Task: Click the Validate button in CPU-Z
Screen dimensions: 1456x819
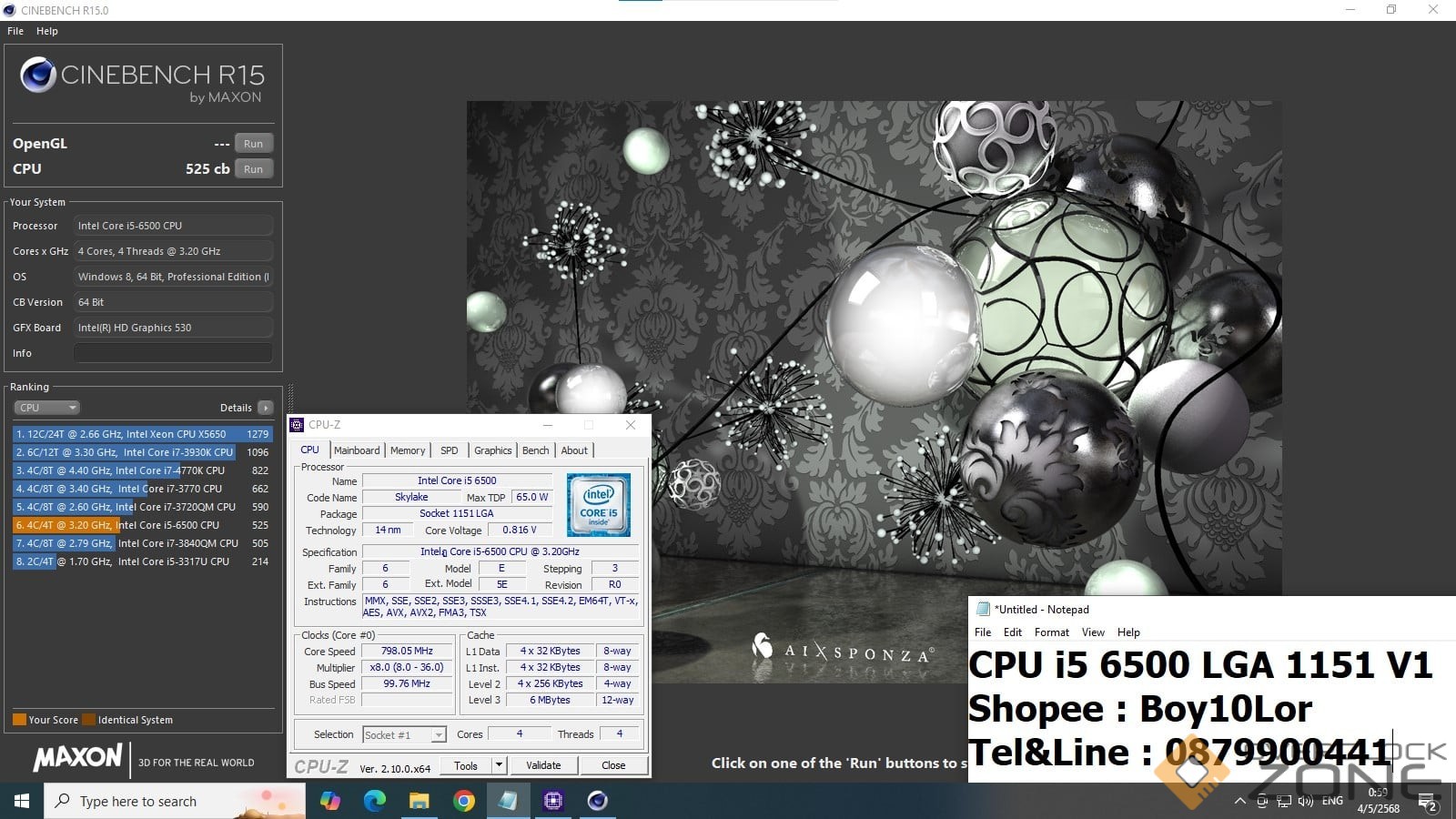Action: click(543, 765)
